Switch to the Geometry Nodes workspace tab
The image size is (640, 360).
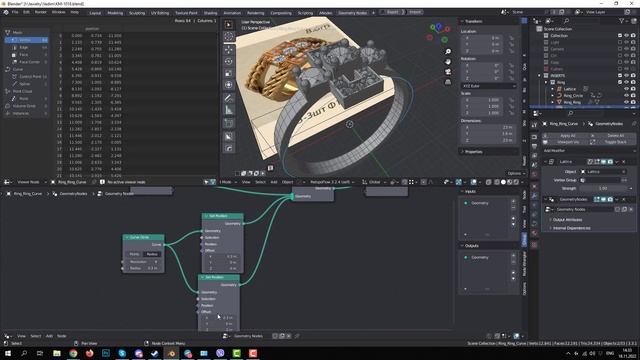353,13
